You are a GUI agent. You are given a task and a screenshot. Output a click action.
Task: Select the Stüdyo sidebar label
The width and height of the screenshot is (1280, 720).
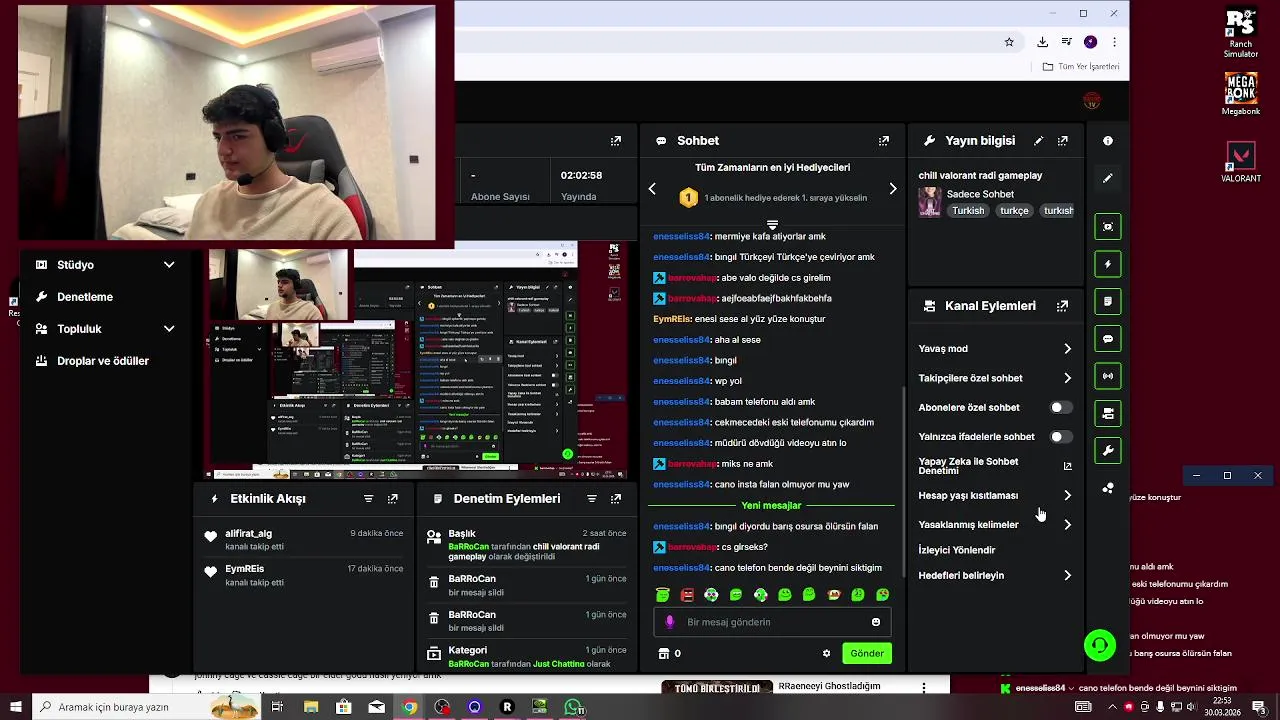click(75, 265)
